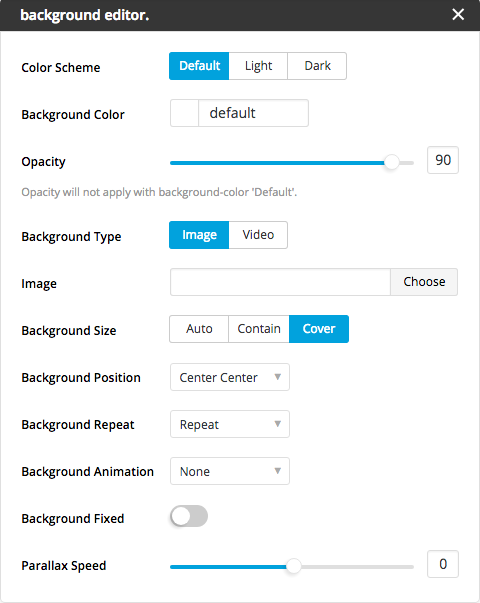
Task: Select the Light color scheme
Action: coord(258,66)
